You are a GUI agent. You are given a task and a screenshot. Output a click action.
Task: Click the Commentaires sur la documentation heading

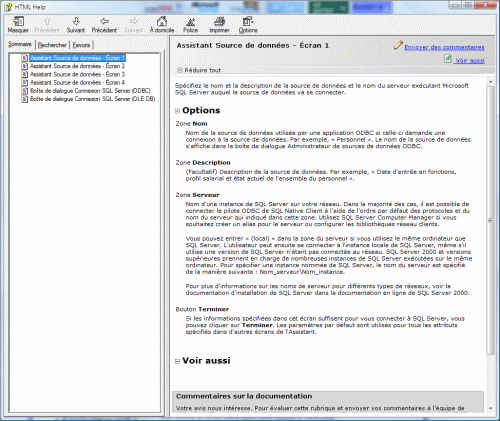click(244, 396)
